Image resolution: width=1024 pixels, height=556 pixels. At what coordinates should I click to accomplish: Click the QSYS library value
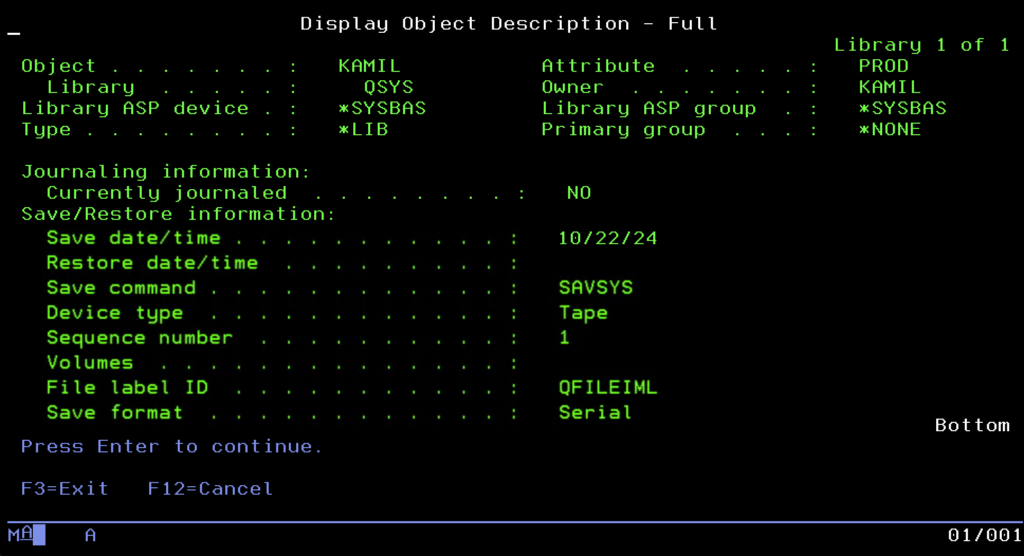point(388,88)
